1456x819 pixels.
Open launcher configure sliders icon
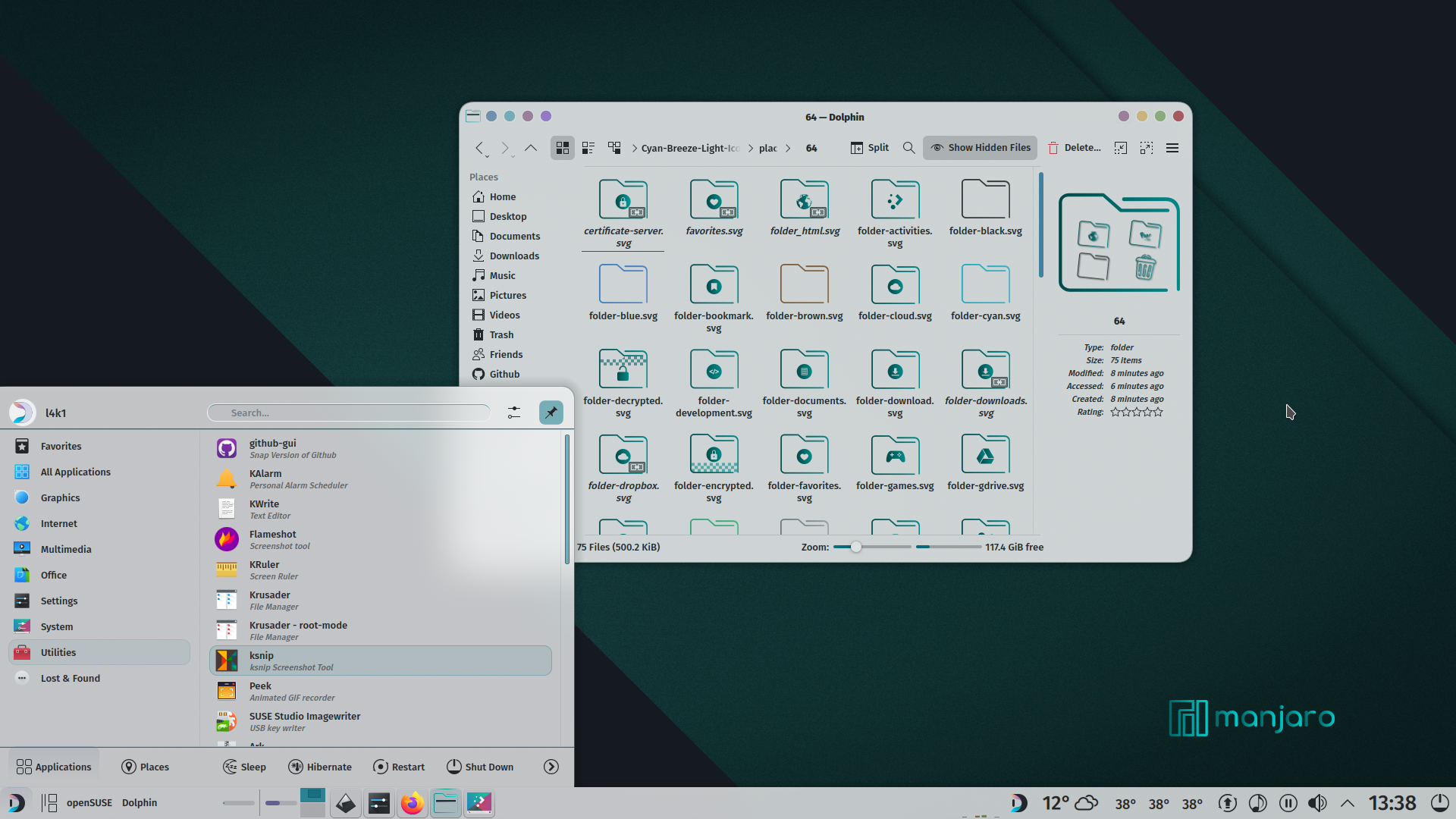pos(514,413)
